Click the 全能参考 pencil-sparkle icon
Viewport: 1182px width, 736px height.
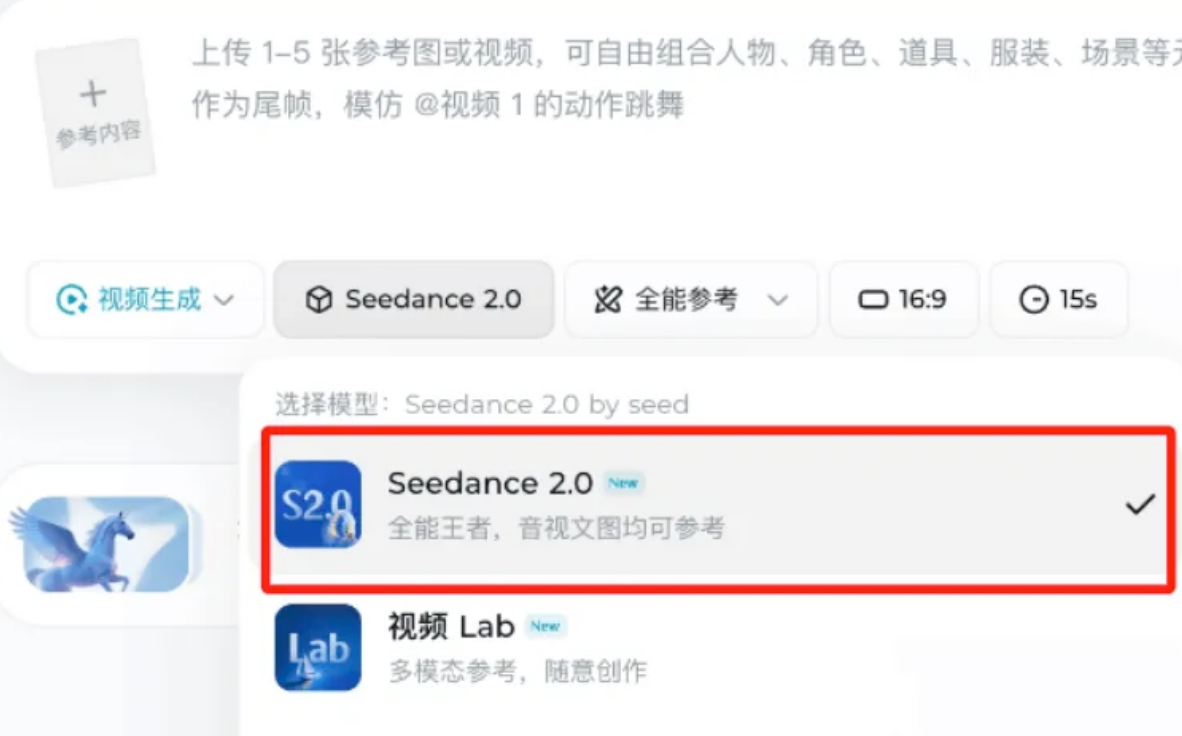point(607,300)
